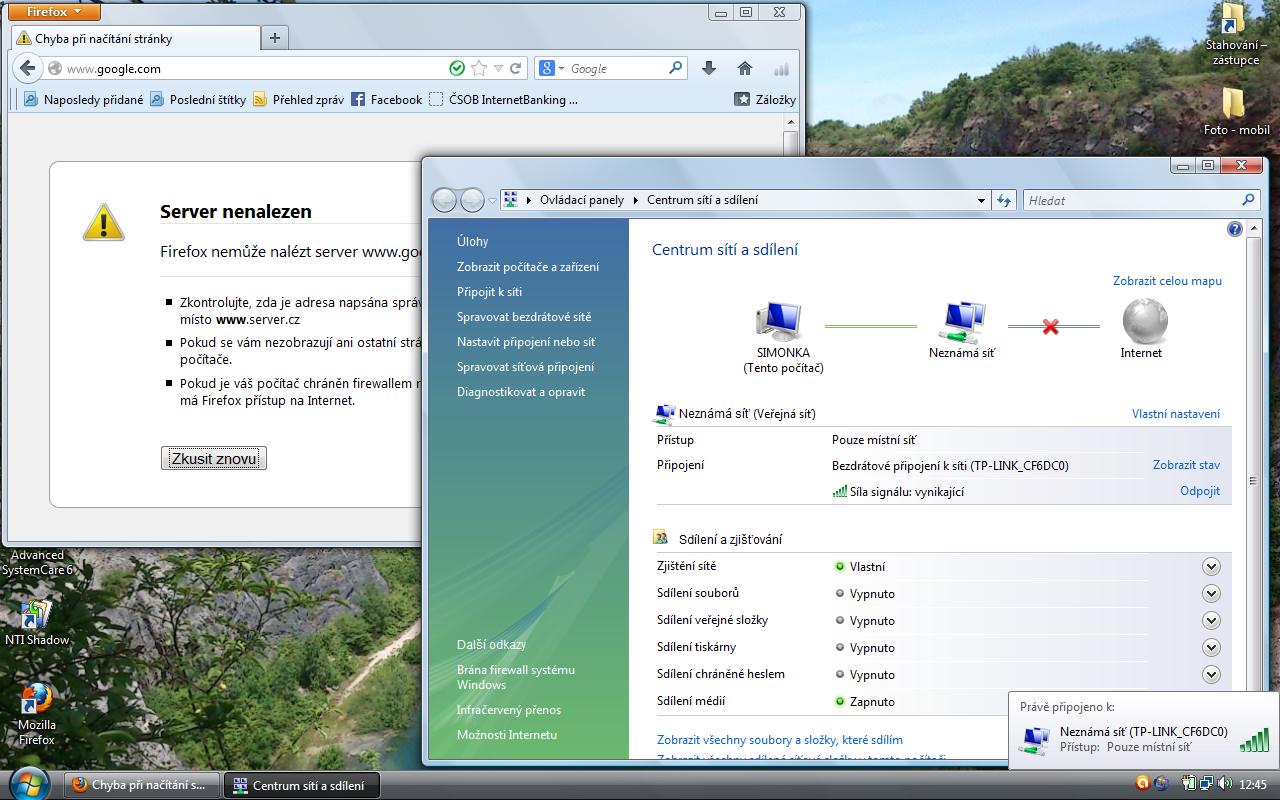Open the orange Firefox menu button
This screenshot has height=800, width=1280.
coord(56,12)
